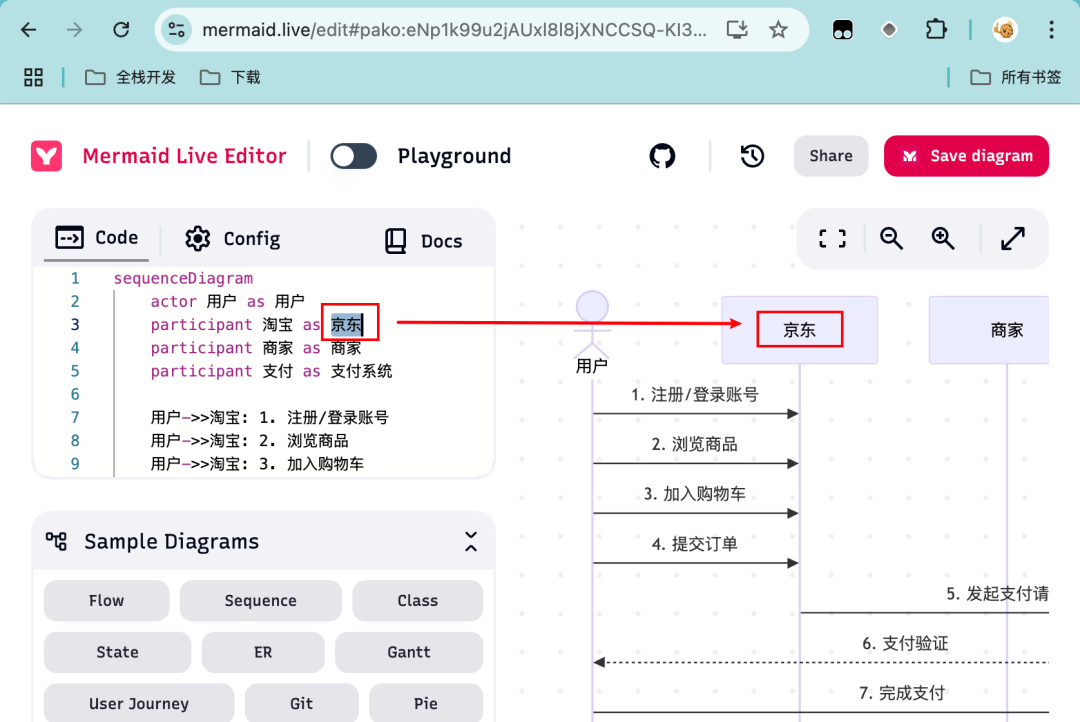
Task: Zoom in the diagram
Action: pyautogui.click(x=943, y=238)
